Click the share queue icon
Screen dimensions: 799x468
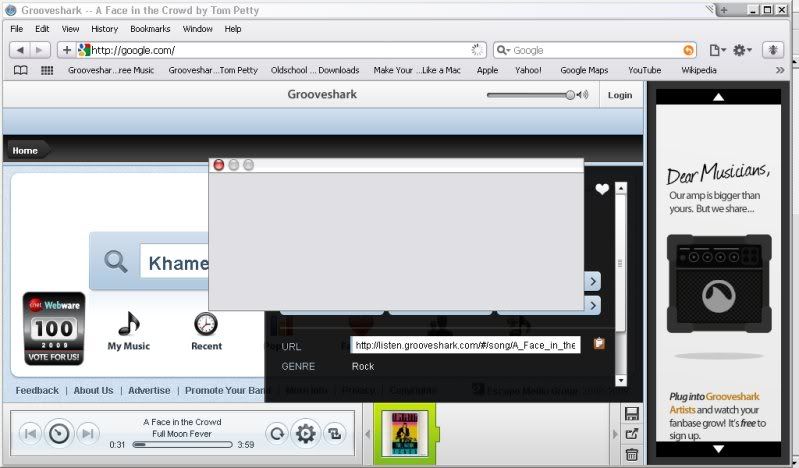(x=631, y=434)
